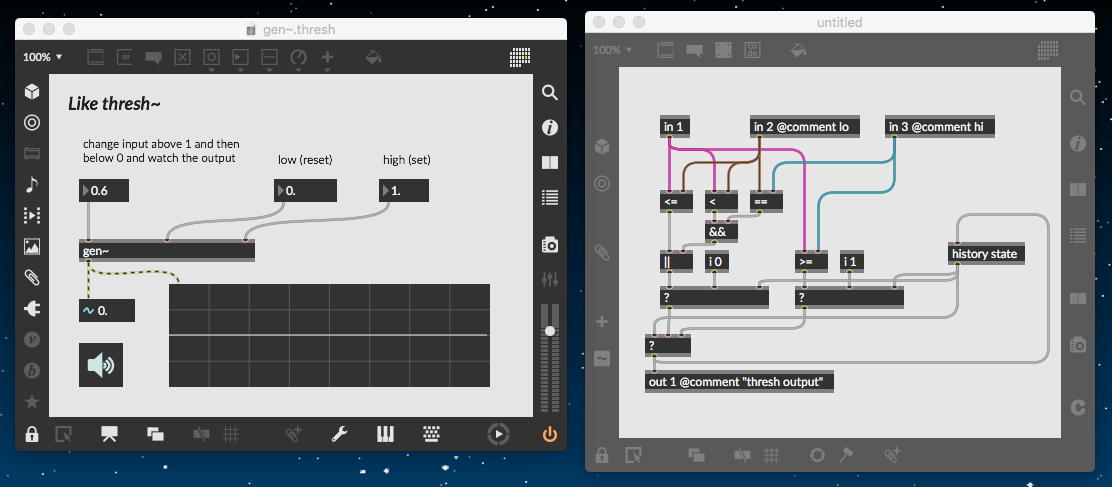Select the 'out 1 @comment "thresh output"' object
The width and height of the screenshot is (1112, 487).
[739, 381]
